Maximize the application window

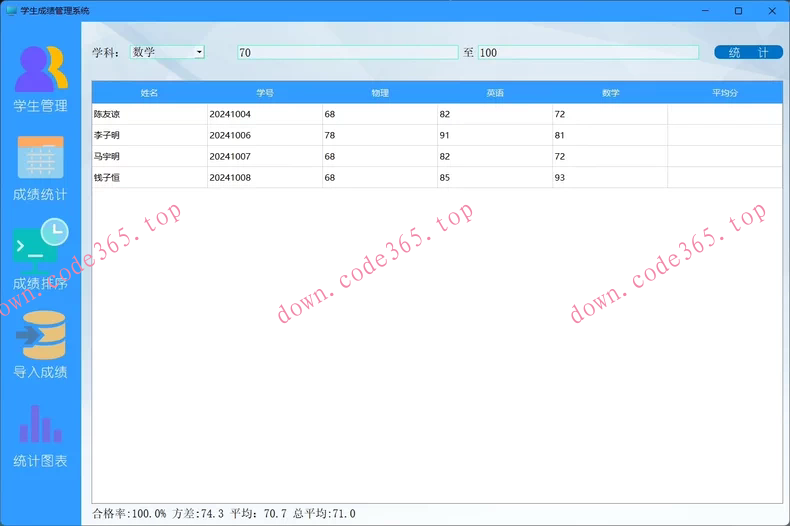pyautogui.click(x=738, y=11)
